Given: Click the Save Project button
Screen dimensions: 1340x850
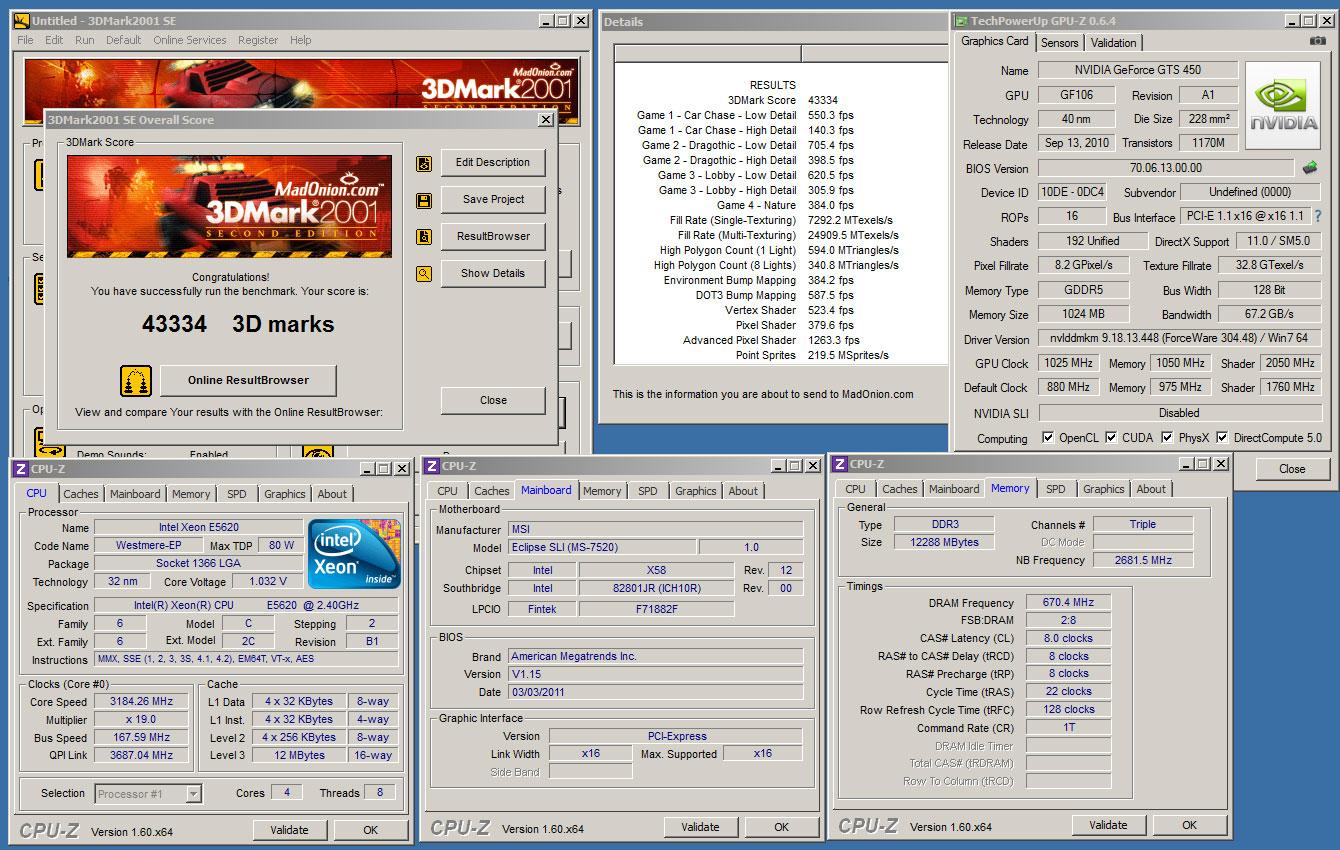Looking at the screenshot, I should pos(493,200).
